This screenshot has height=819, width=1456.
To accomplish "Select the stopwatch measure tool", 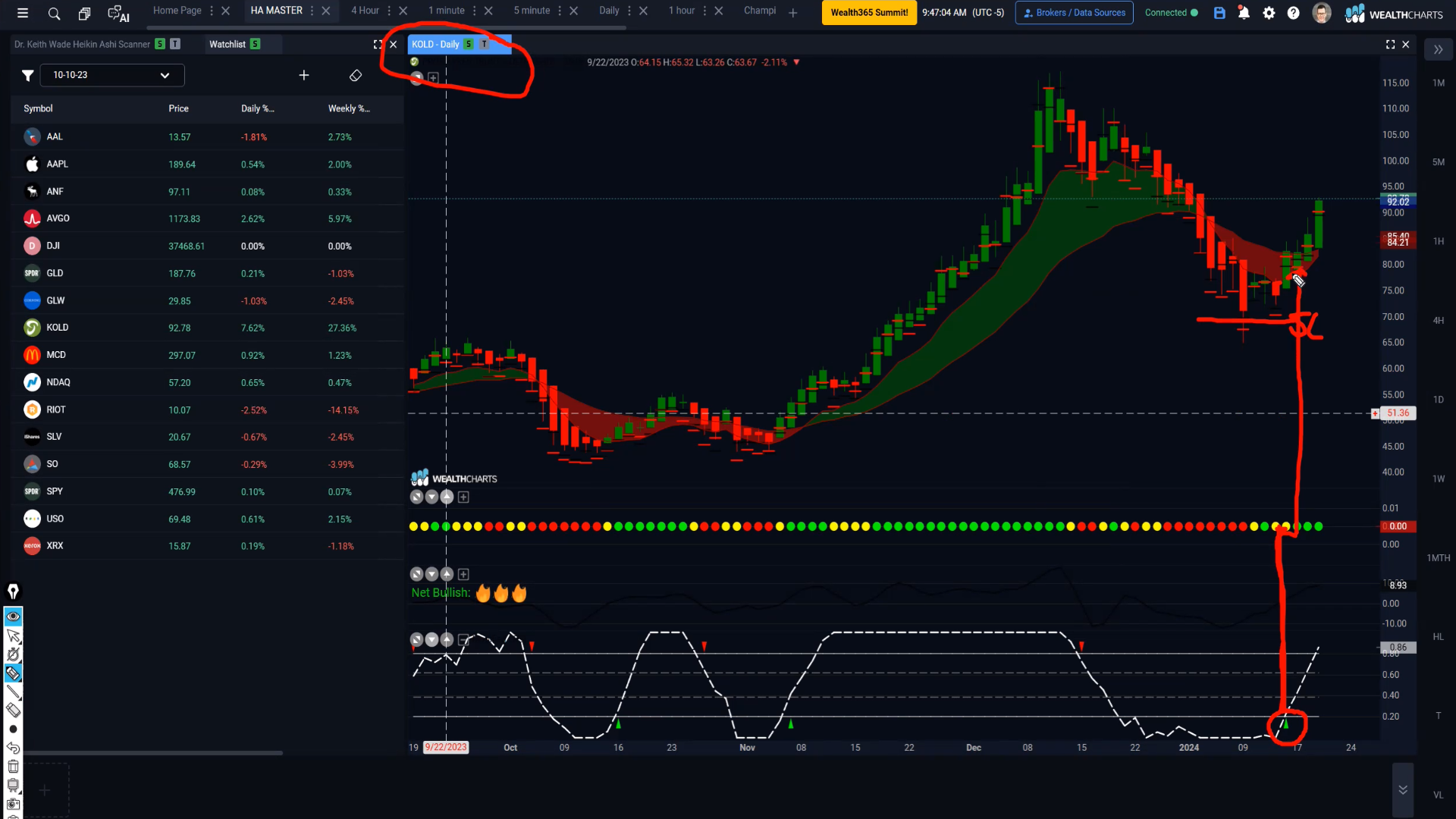I will coord(13,654).
